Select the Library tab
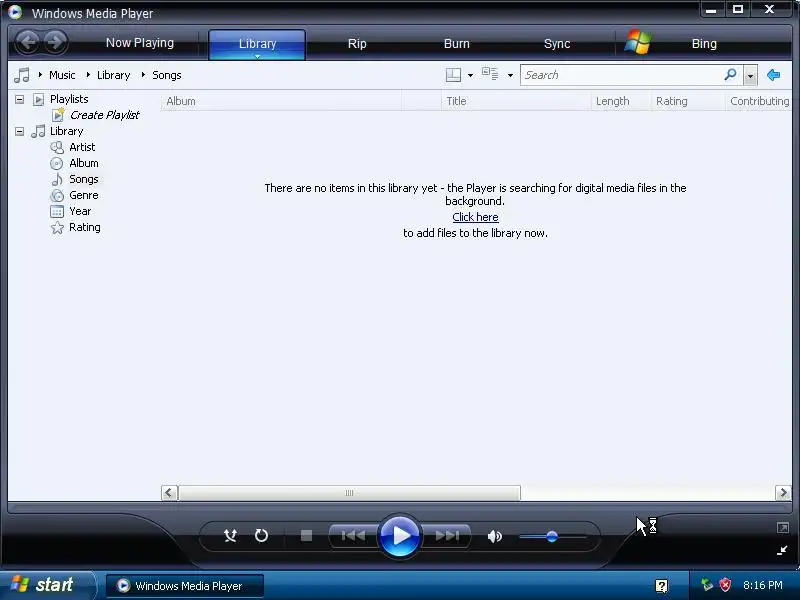The height and width of the screenshot is (600, 800). click(x=257, y=43)
